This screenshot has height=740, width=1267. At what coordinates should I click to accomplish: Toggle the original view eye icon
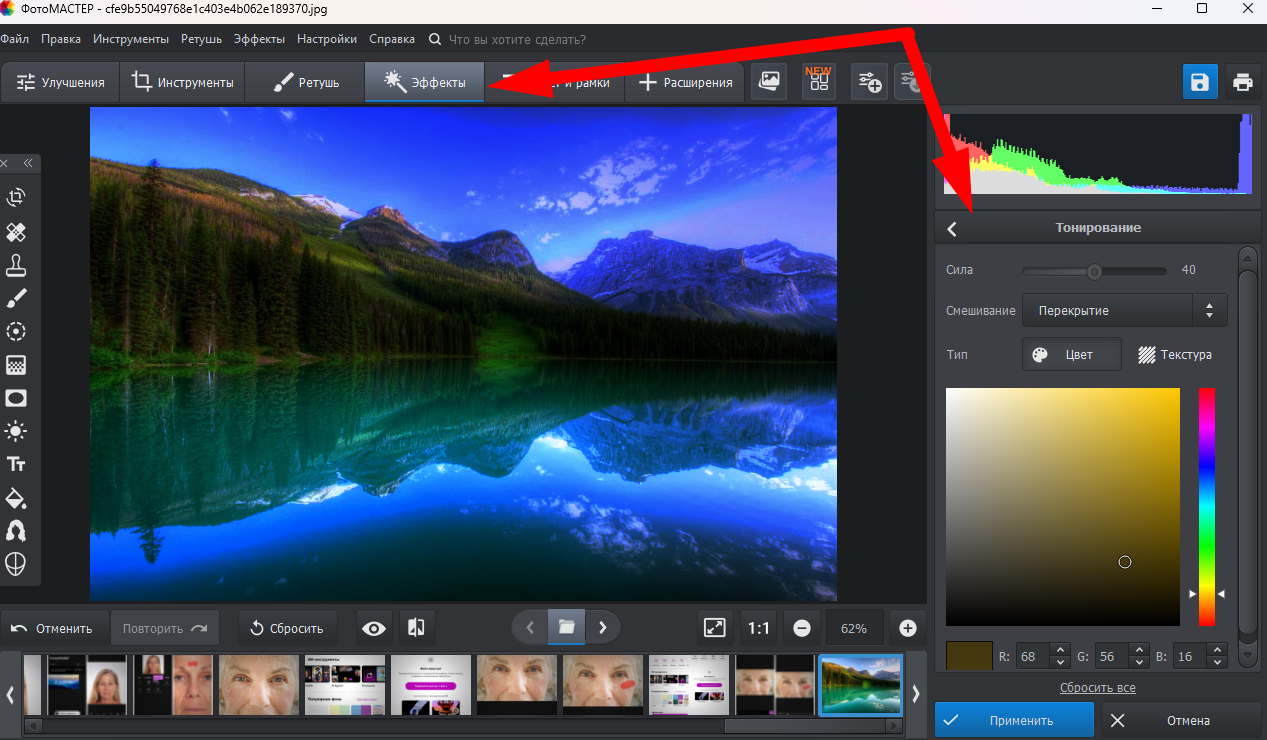click(x=375, y=628)
